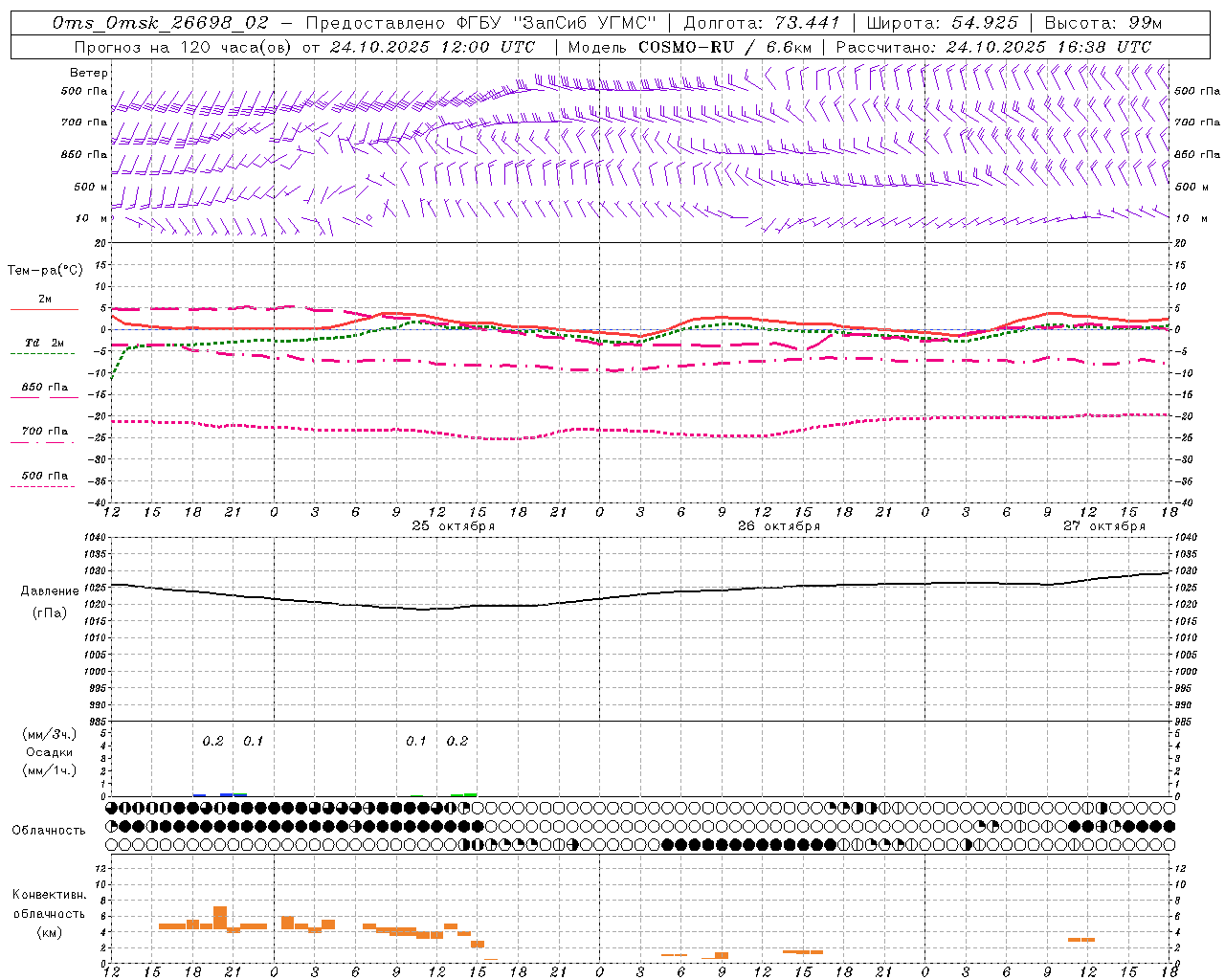Click the '0.2' precipitation value above green bar

tap(457, 742)
